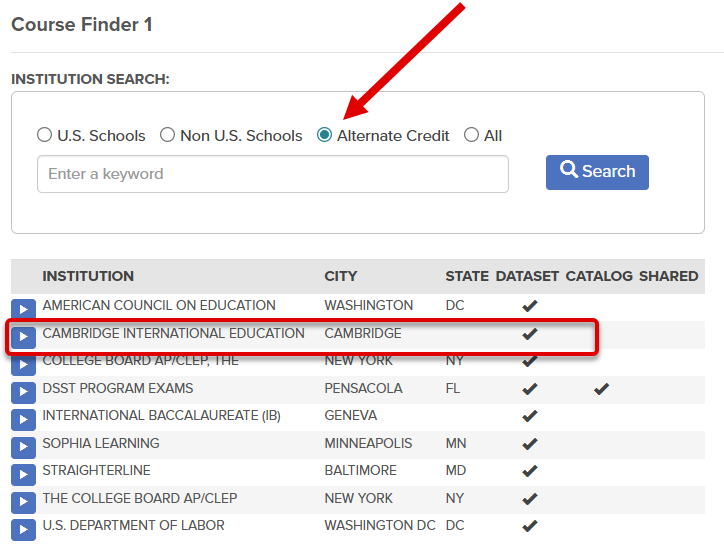Click SOPHIA LEARNING institution name

click(x=101, y=443)
